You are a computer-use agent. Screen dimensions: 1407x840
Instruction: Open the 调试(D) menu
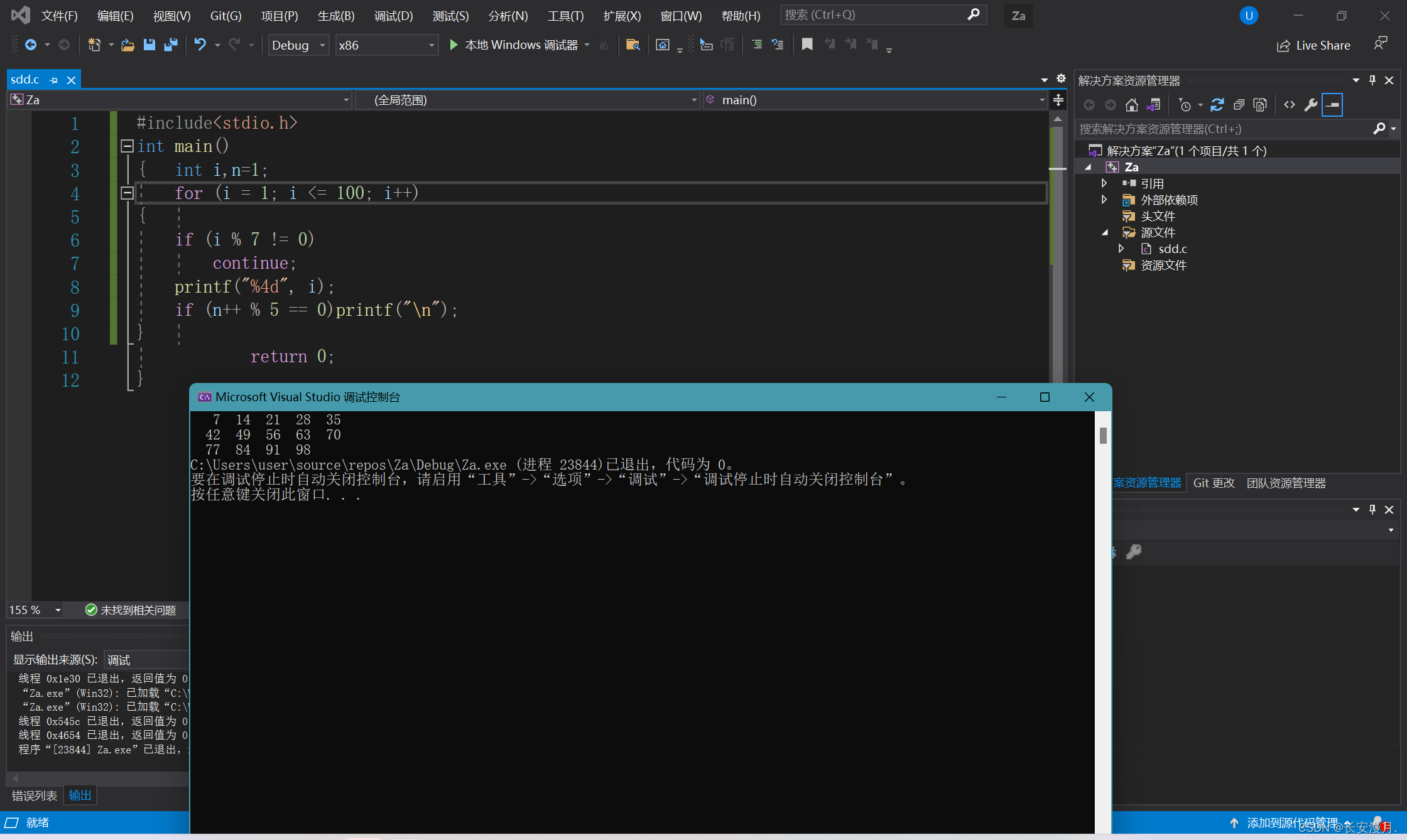pos(393,16)
